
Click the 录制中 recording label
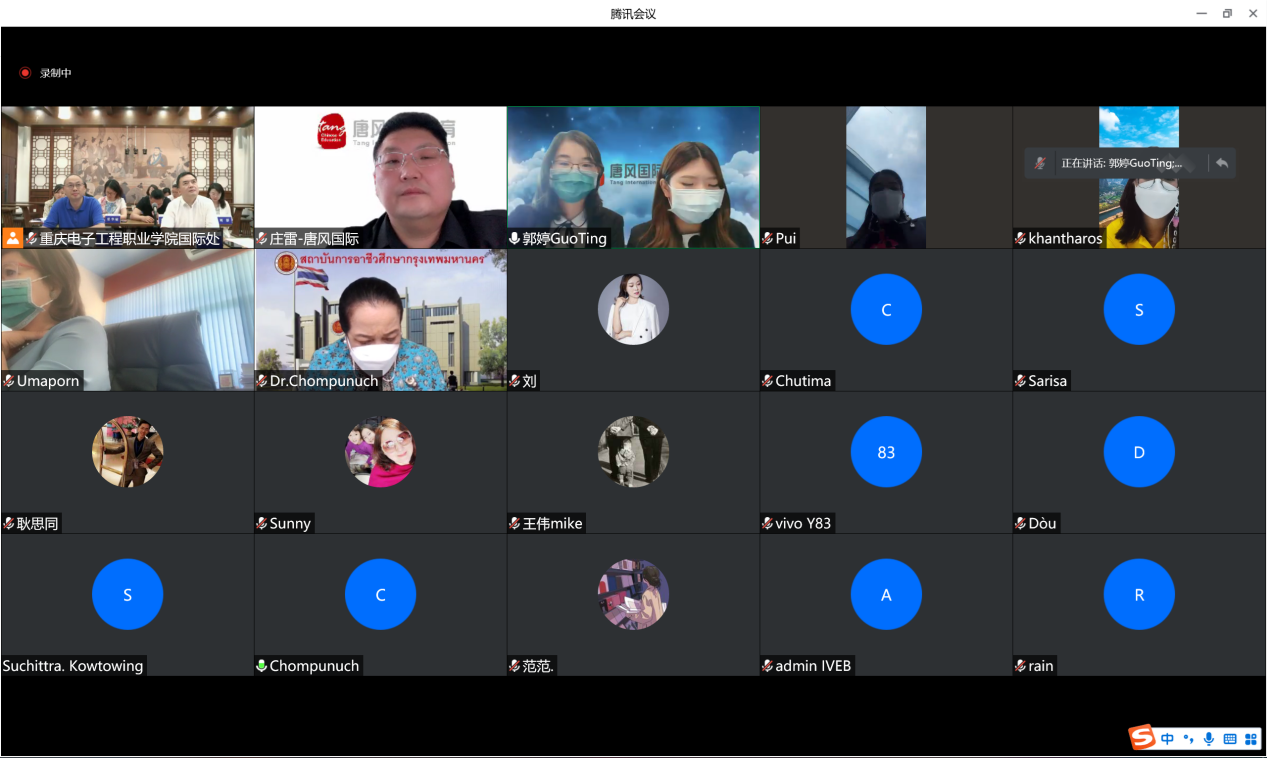(x=56, y=73)
